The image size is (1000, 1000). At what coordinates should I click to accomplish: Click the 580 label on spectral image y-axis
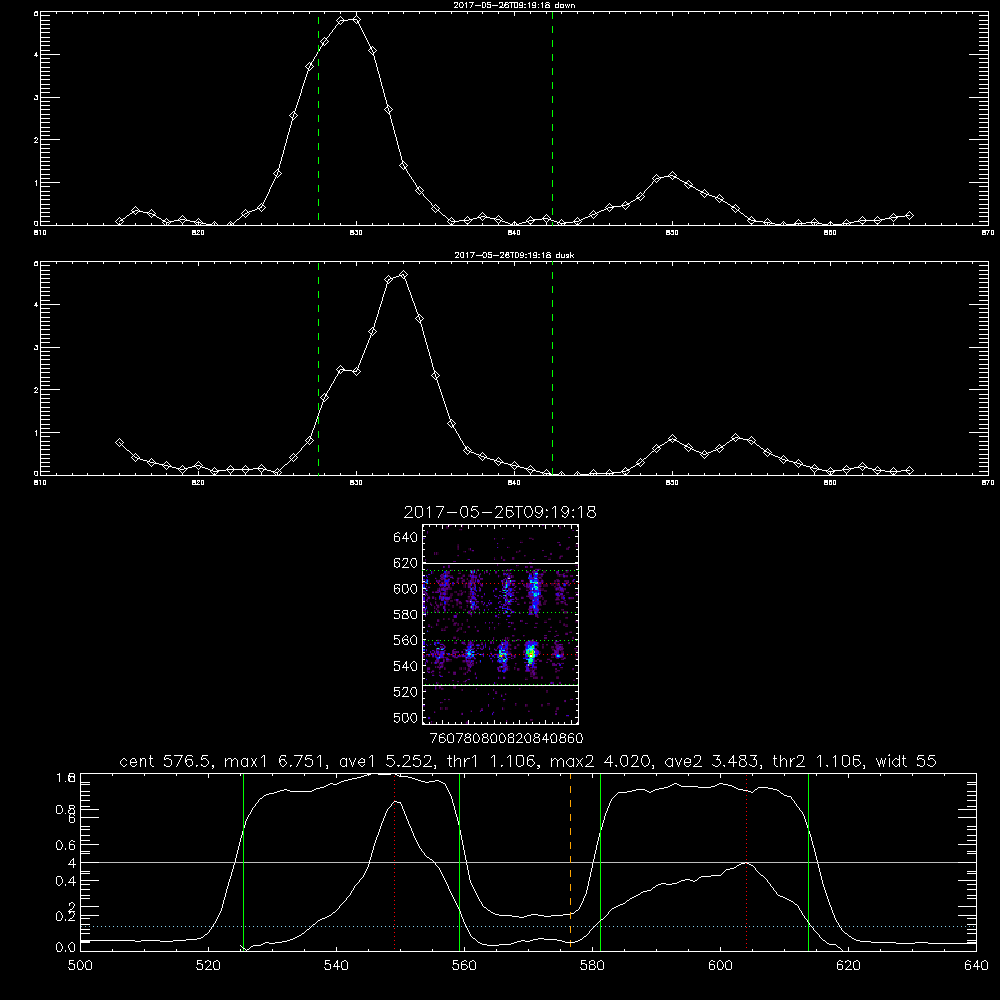[405, 615]
